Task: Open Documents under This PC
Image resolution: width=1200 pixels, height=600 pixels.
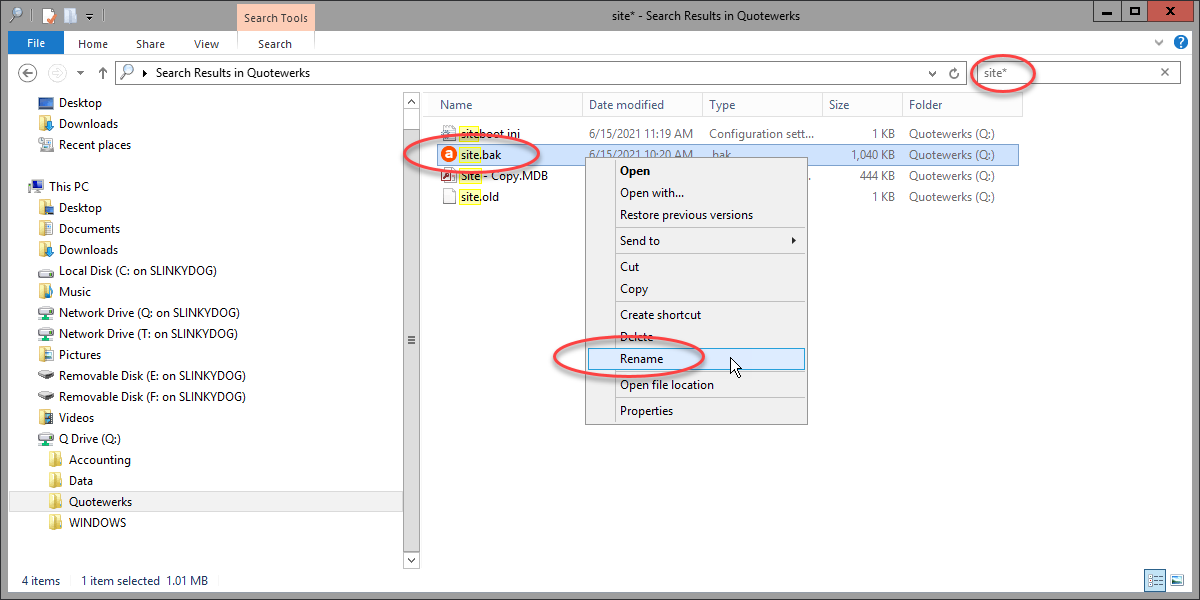Action: (x=89, y=229)
